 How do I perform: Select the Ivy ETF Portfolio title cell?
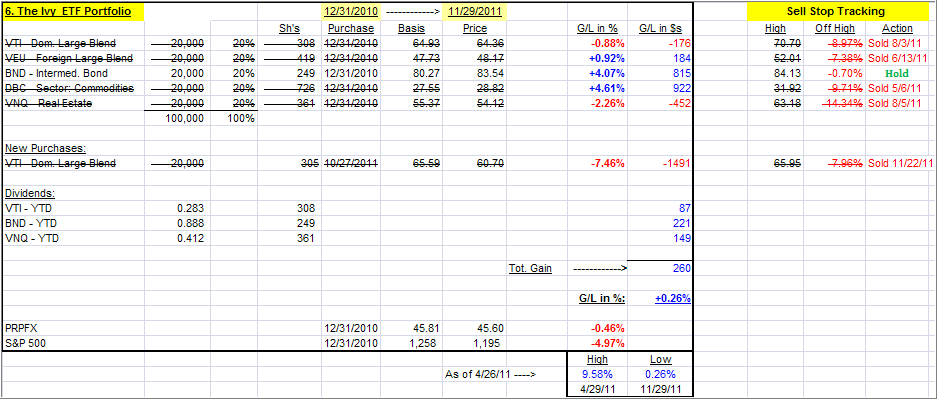tap(74, 11)
